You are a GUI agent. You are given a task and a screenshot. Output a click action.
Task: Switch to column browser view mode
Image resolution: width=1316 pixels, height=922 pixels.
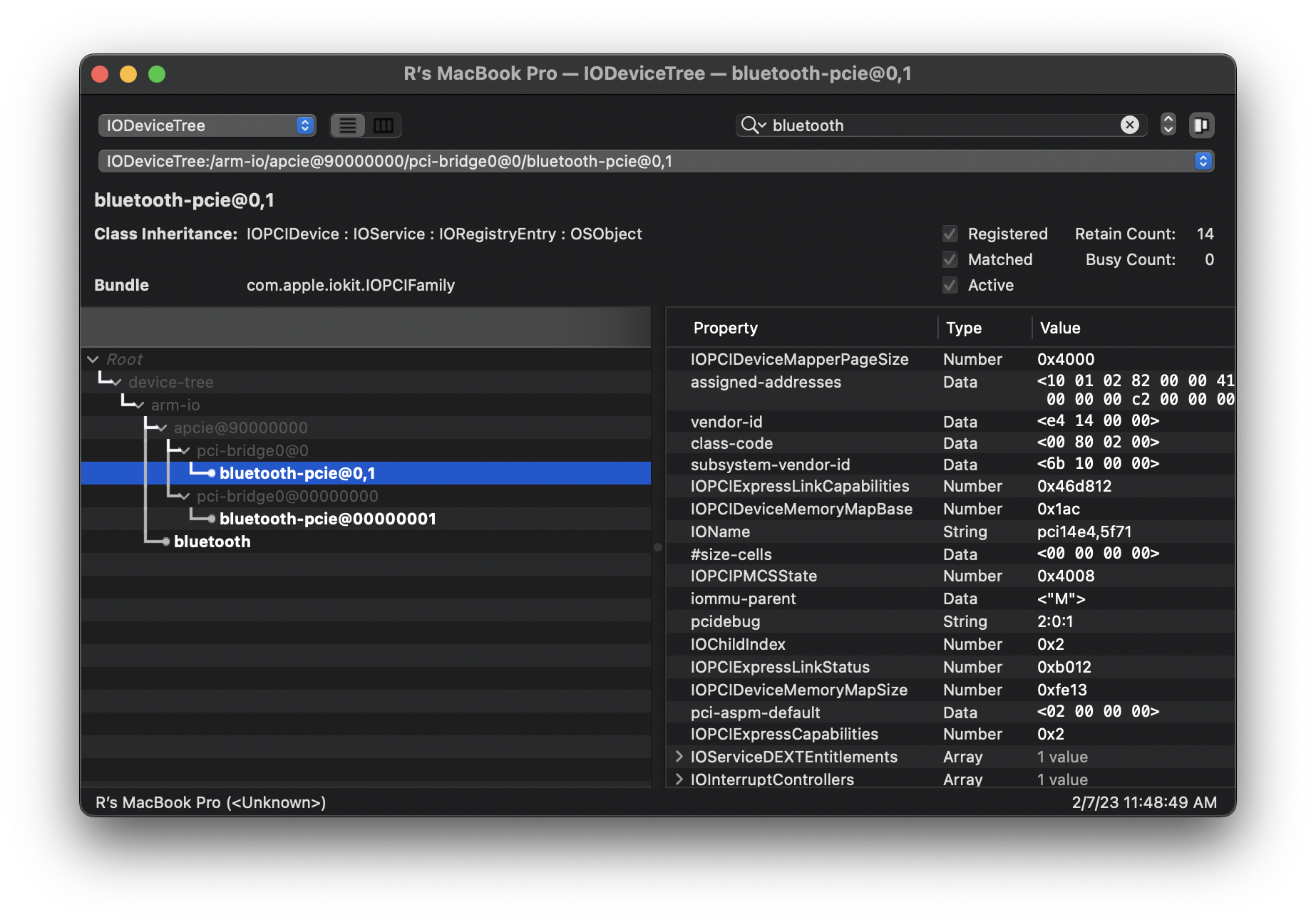[x=384, y=125]
